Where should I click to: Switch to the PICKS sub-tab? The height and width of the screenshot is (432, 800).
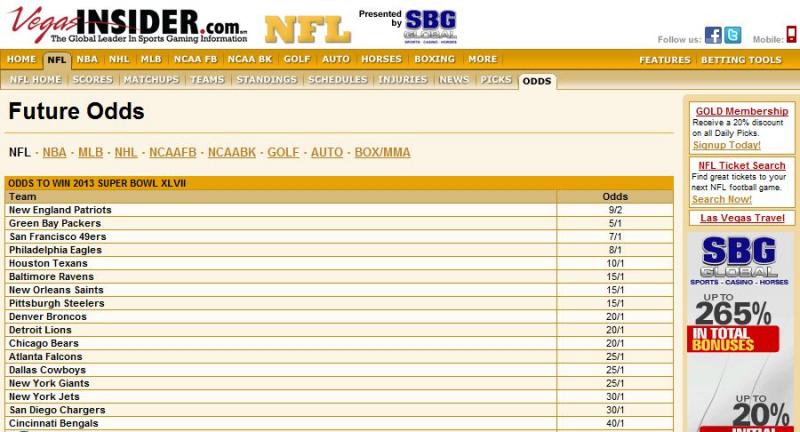pos(495,80)
